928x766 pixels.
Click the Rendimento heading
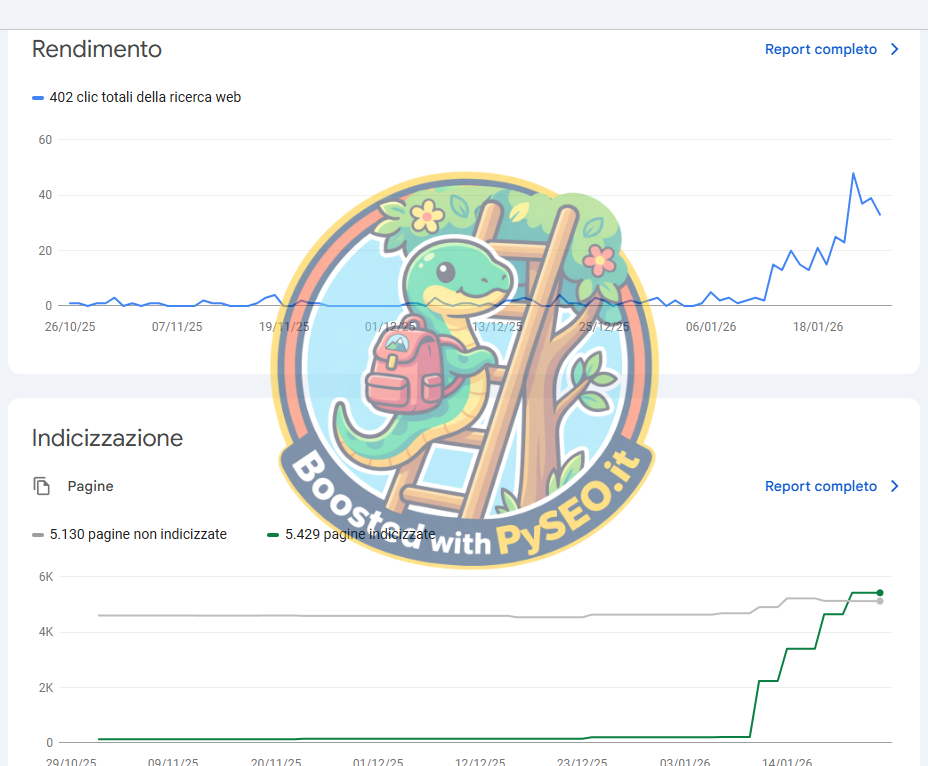click(x=96, y=49)
